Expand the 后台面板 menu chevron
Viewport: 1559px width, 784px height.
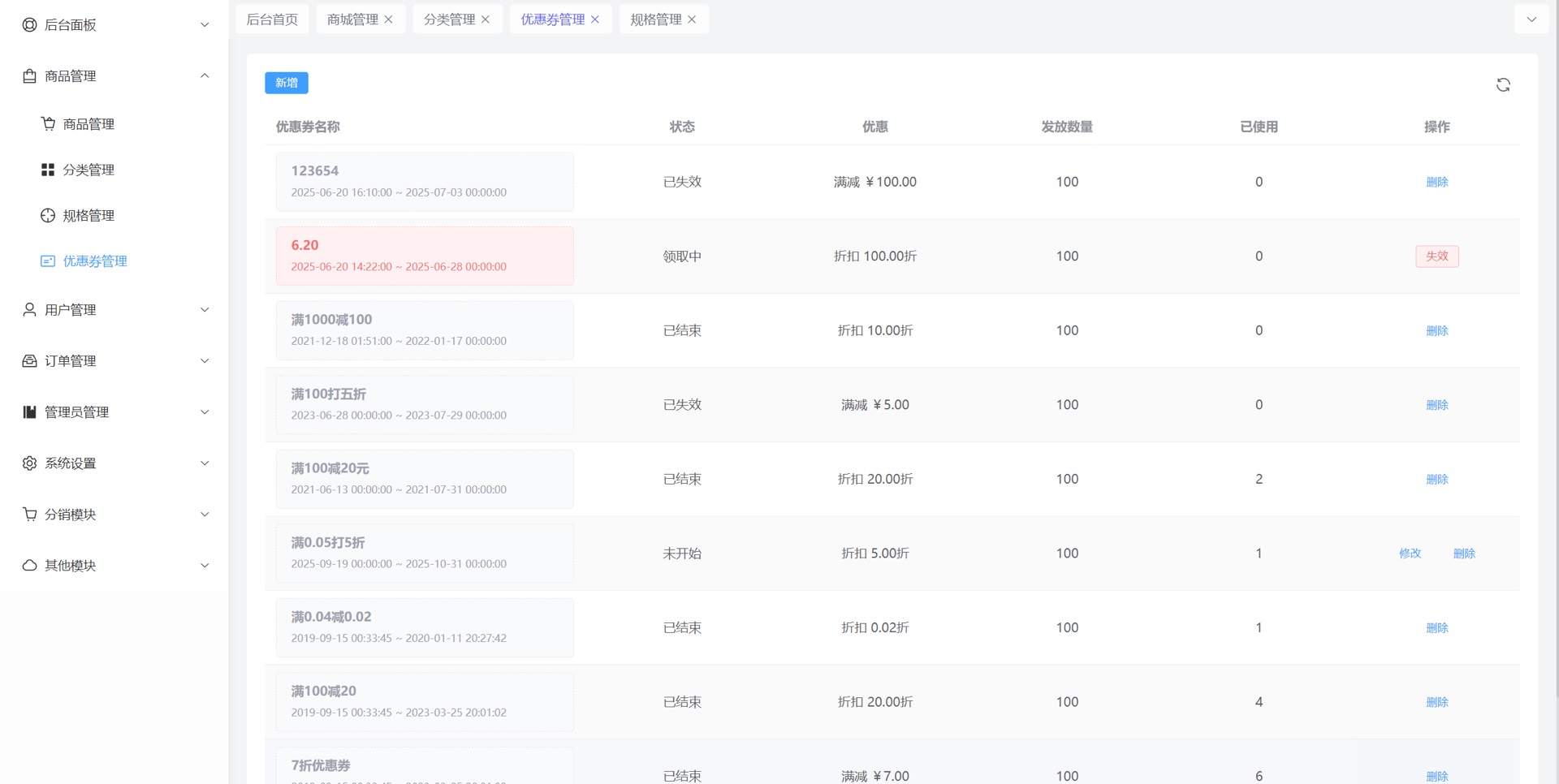(205, 25)
